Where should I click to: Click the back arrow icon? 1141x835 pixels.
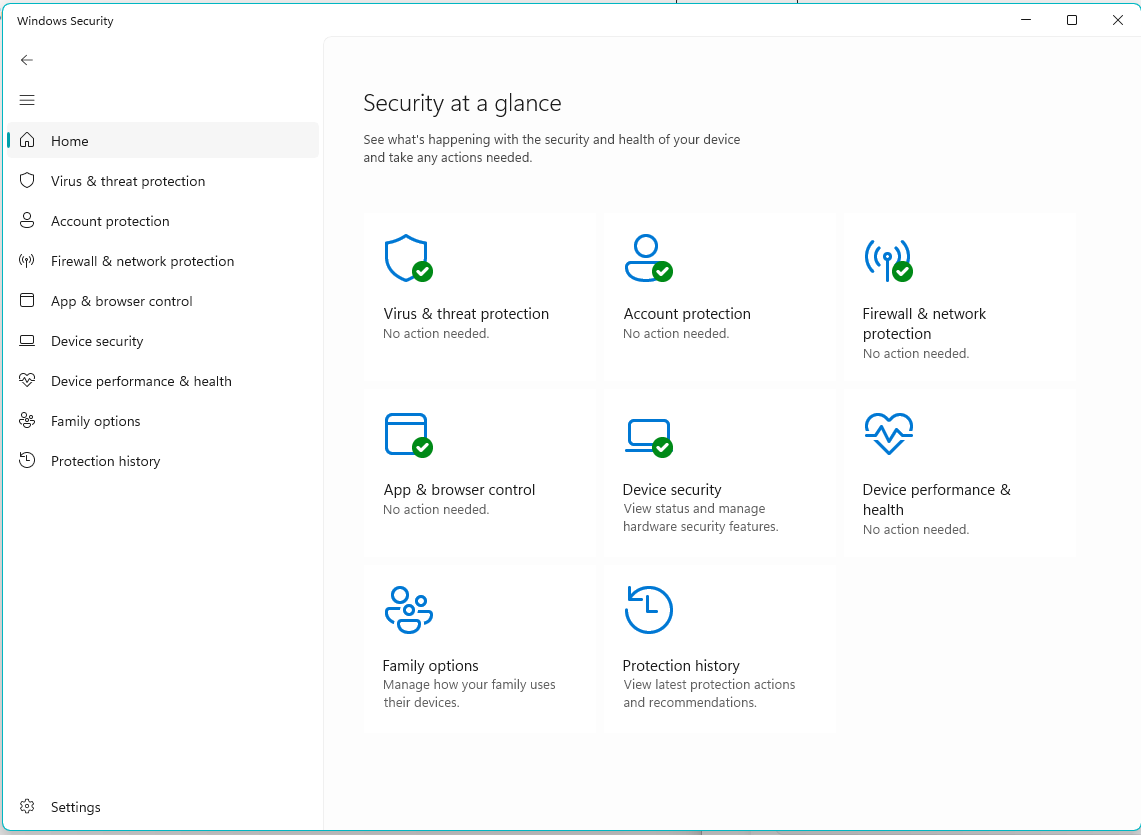point(27,60)
